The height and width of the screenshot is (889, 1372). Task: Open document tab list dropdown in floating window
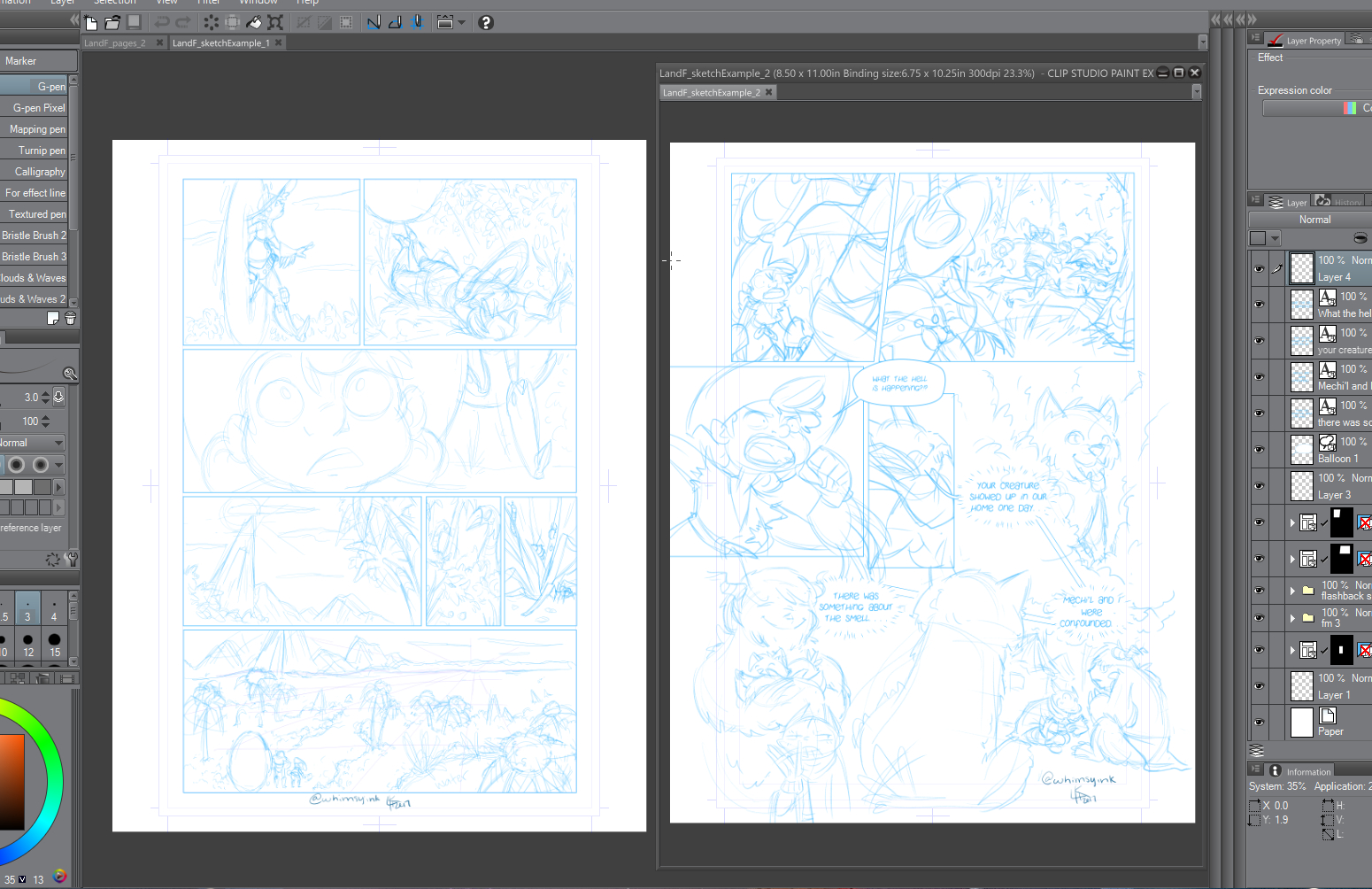tap(1197, 92)
